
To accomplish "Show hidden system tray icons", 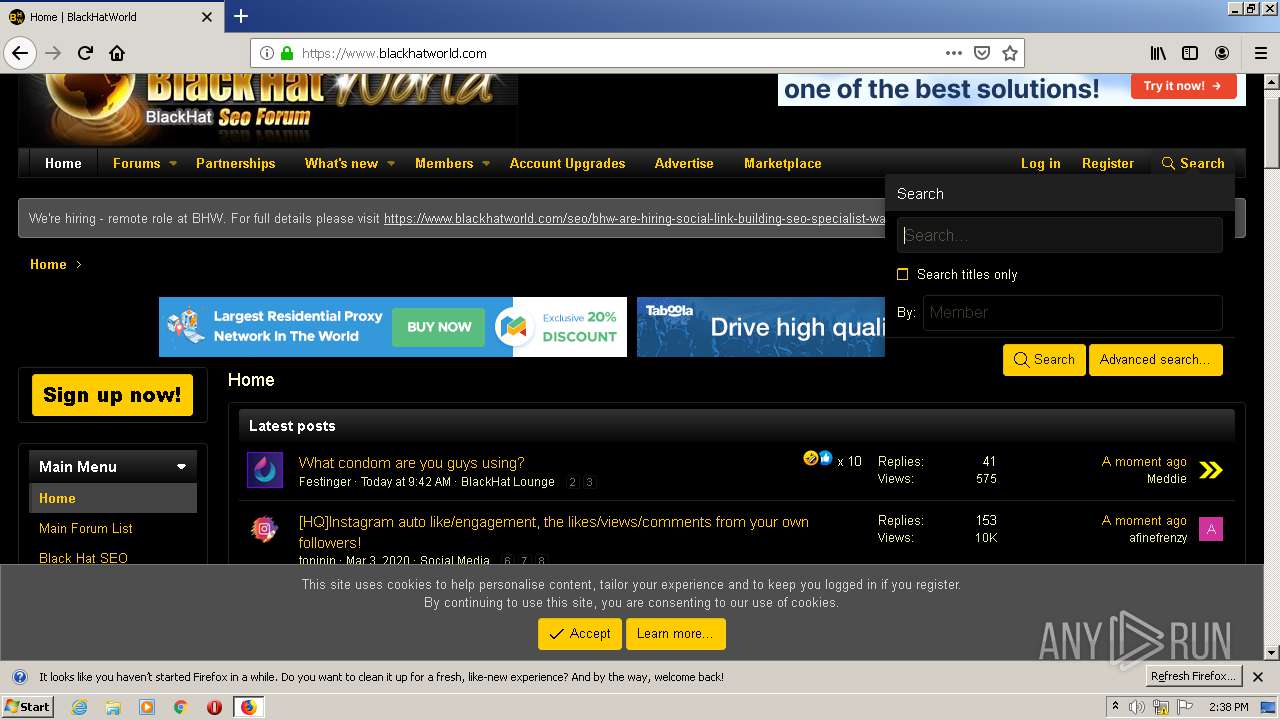I will coord(1115,707).
